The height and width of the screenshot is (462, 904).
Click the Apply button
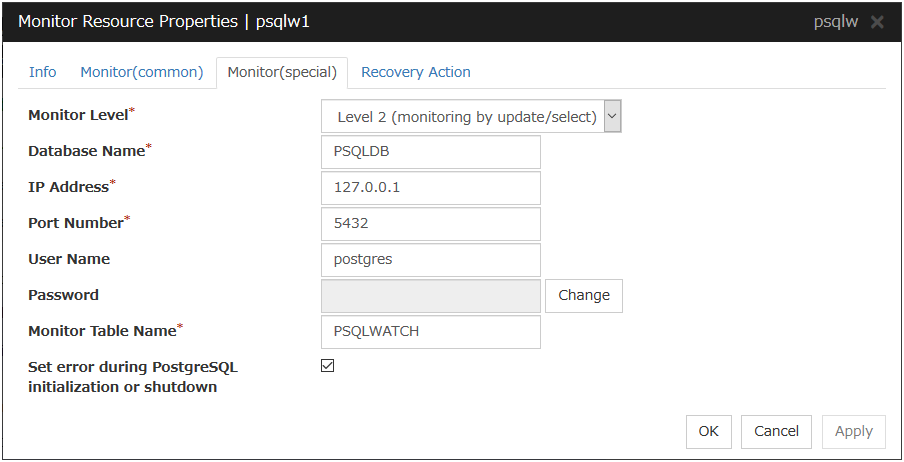click(853, 431)
